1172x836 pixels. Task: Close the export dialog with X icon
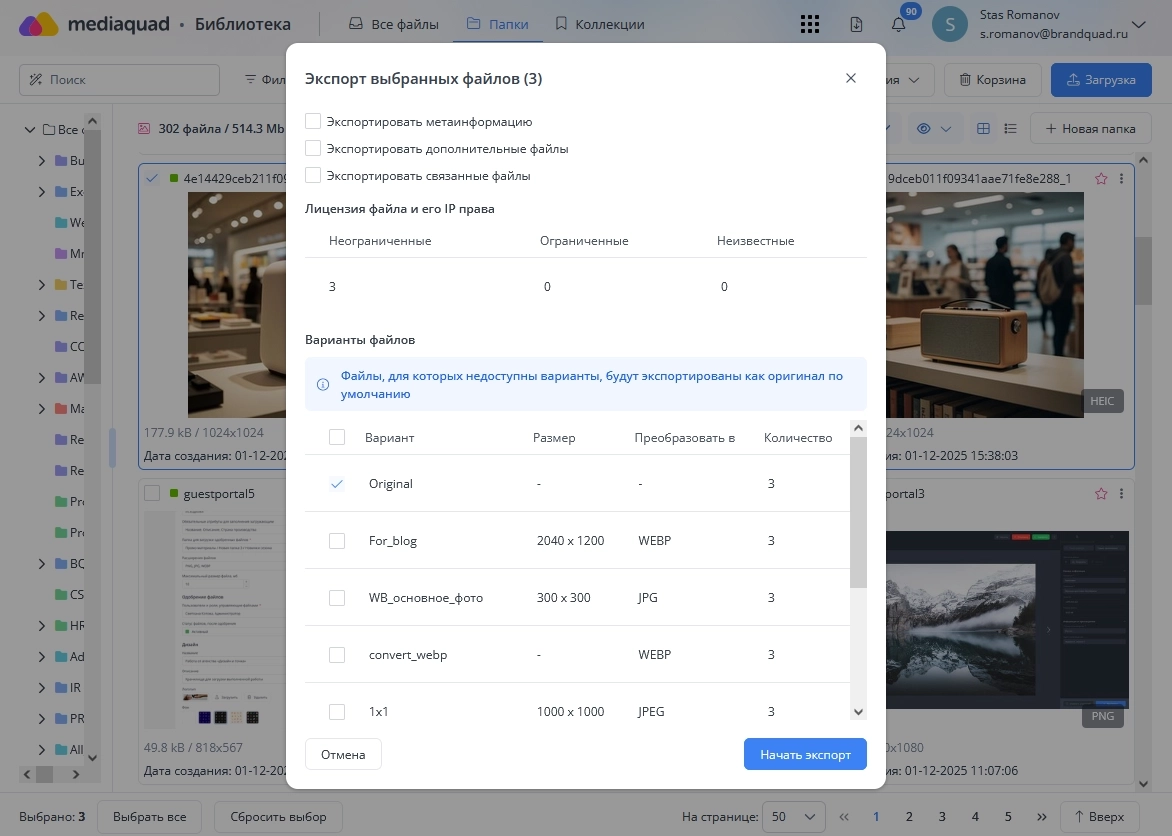pos(851,78)
